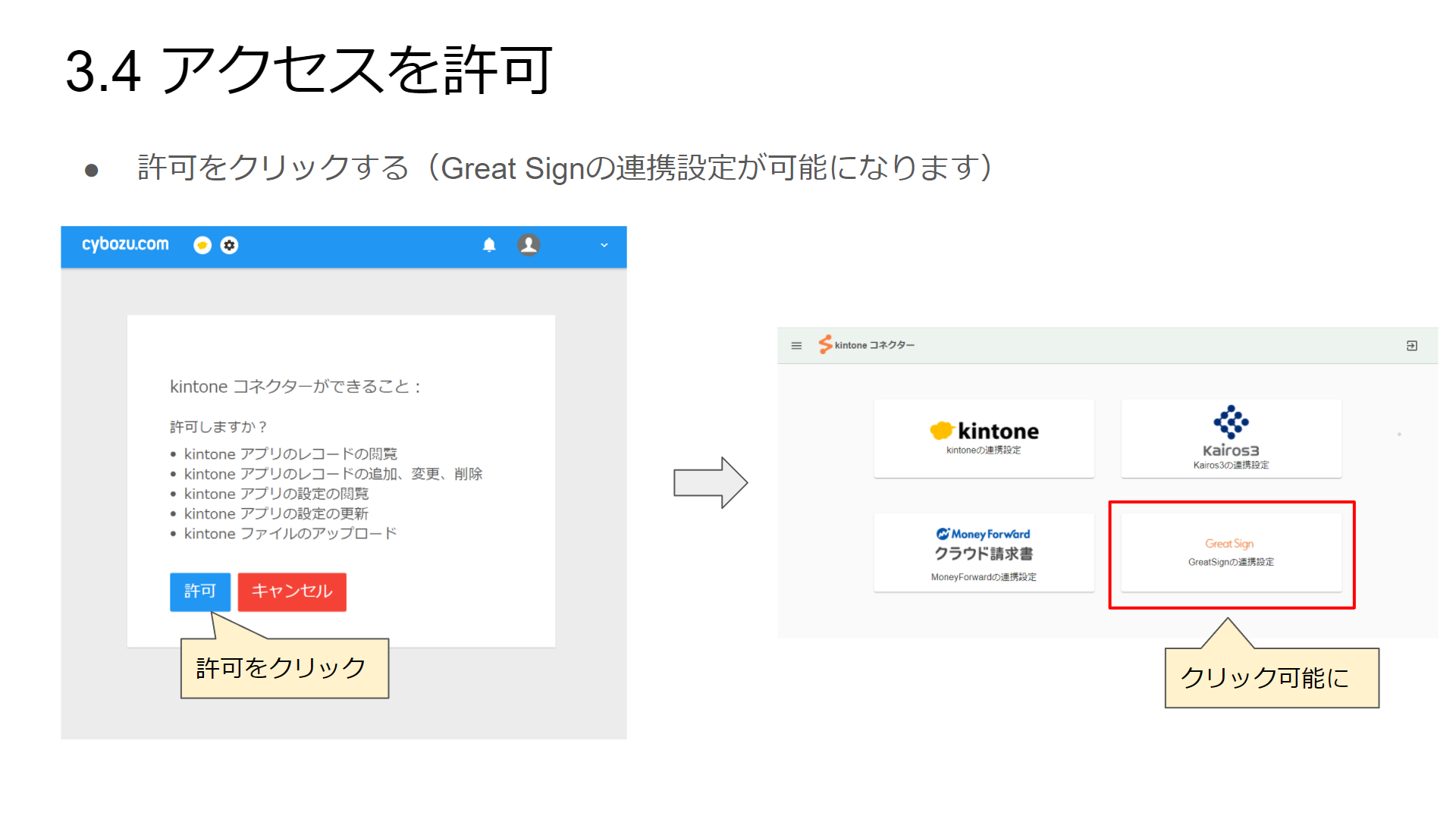Select the text kintone アプリの設定の閲覧
This screenshot has width=1456, height=819.
276,494
